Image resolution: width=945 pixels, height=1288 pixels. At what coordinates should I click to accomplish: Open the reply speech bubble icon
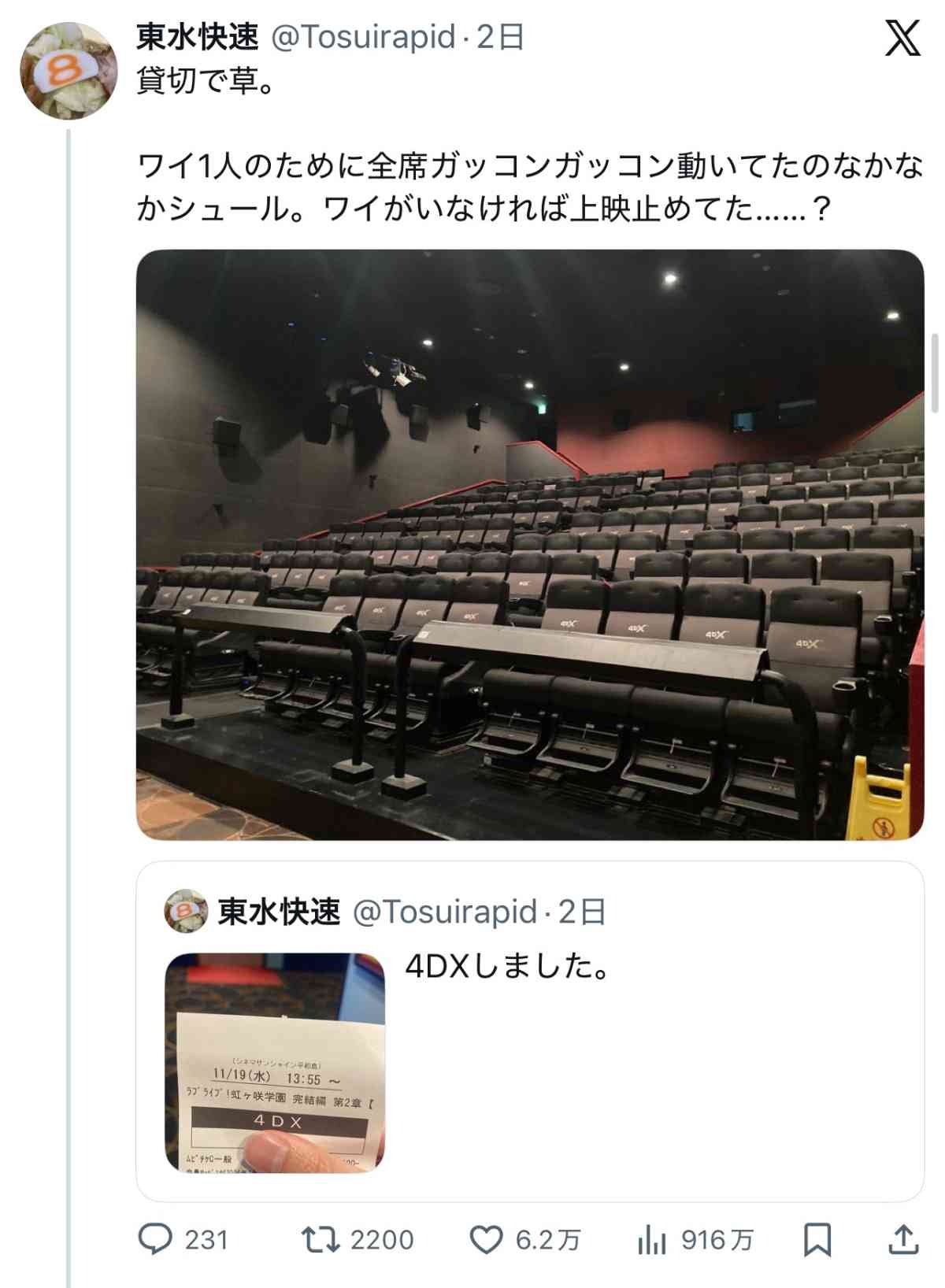(155, 1239)
